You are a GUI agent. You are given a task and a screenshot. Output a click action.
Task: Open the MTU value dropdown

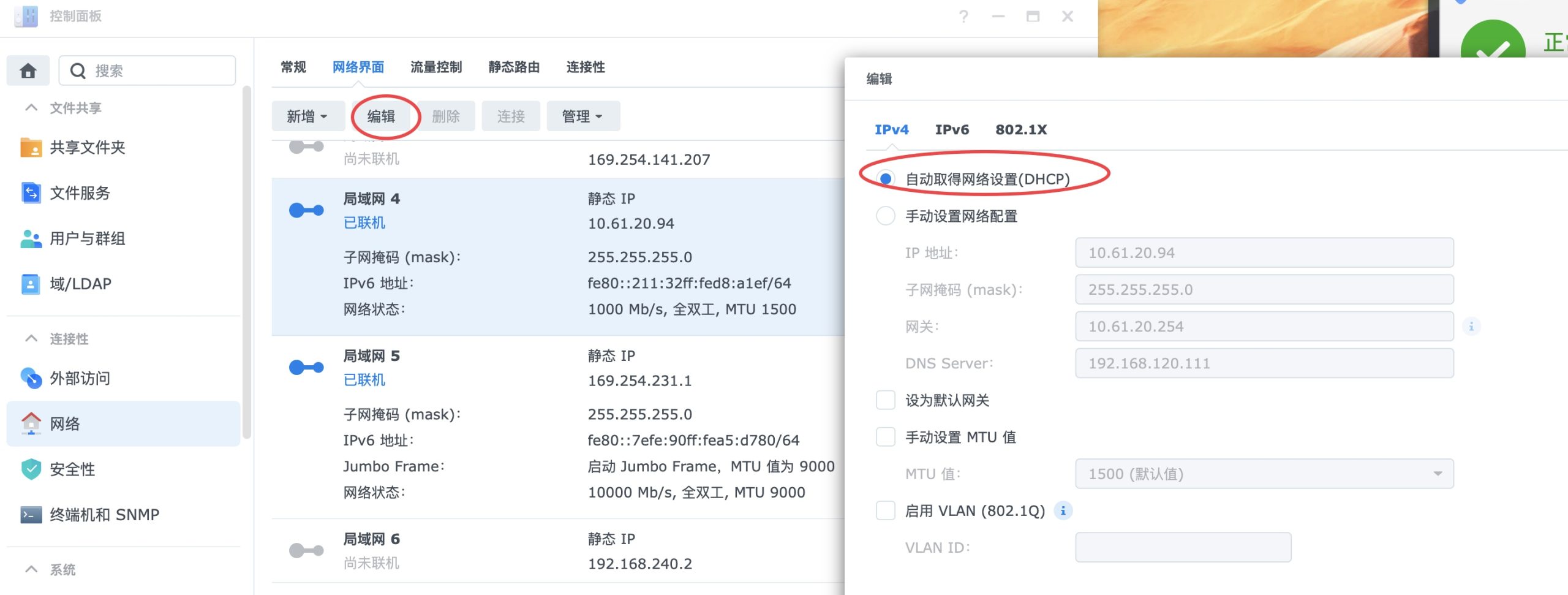tap(1264, 474)
